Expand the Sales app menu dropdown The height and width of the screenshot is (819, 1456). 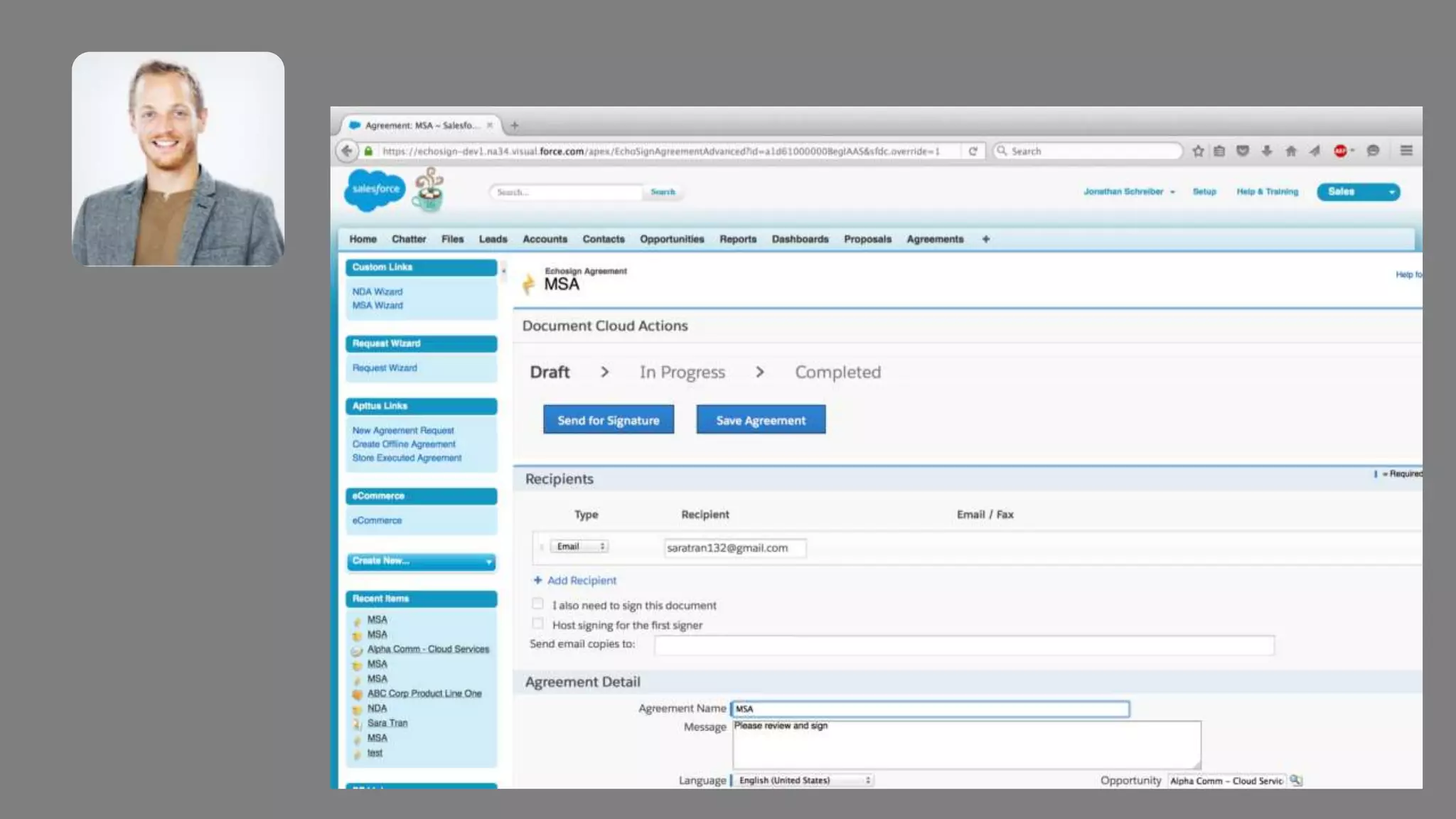click(x=1391, y=192)
